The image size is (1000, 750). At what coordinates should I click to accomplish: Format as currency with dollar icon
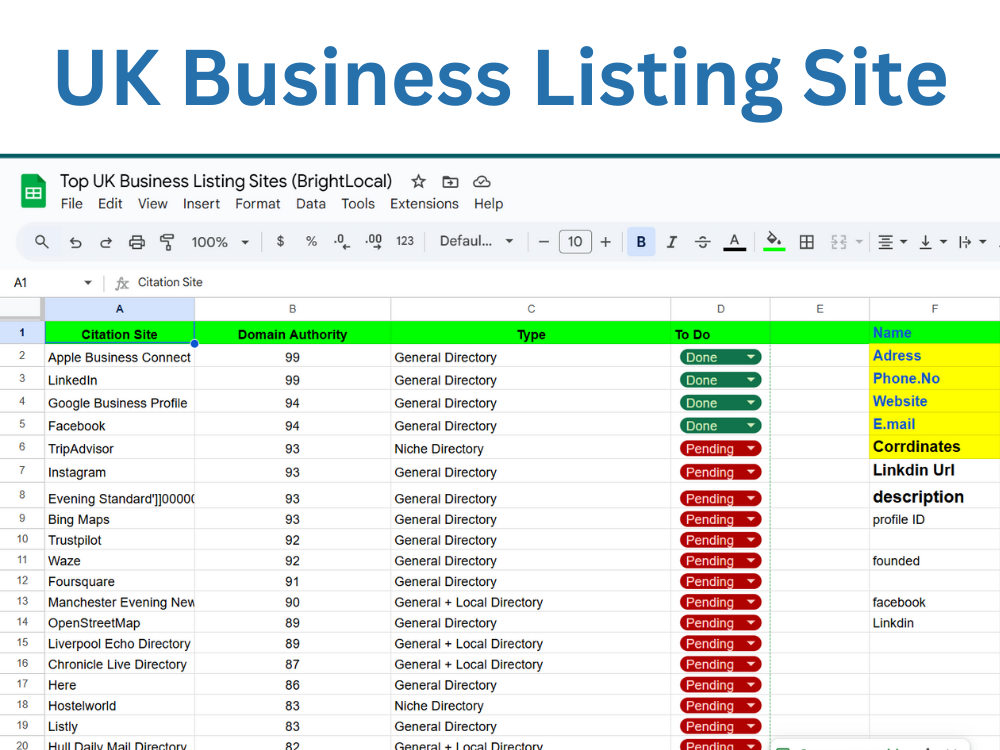click(x=280, y=241)
